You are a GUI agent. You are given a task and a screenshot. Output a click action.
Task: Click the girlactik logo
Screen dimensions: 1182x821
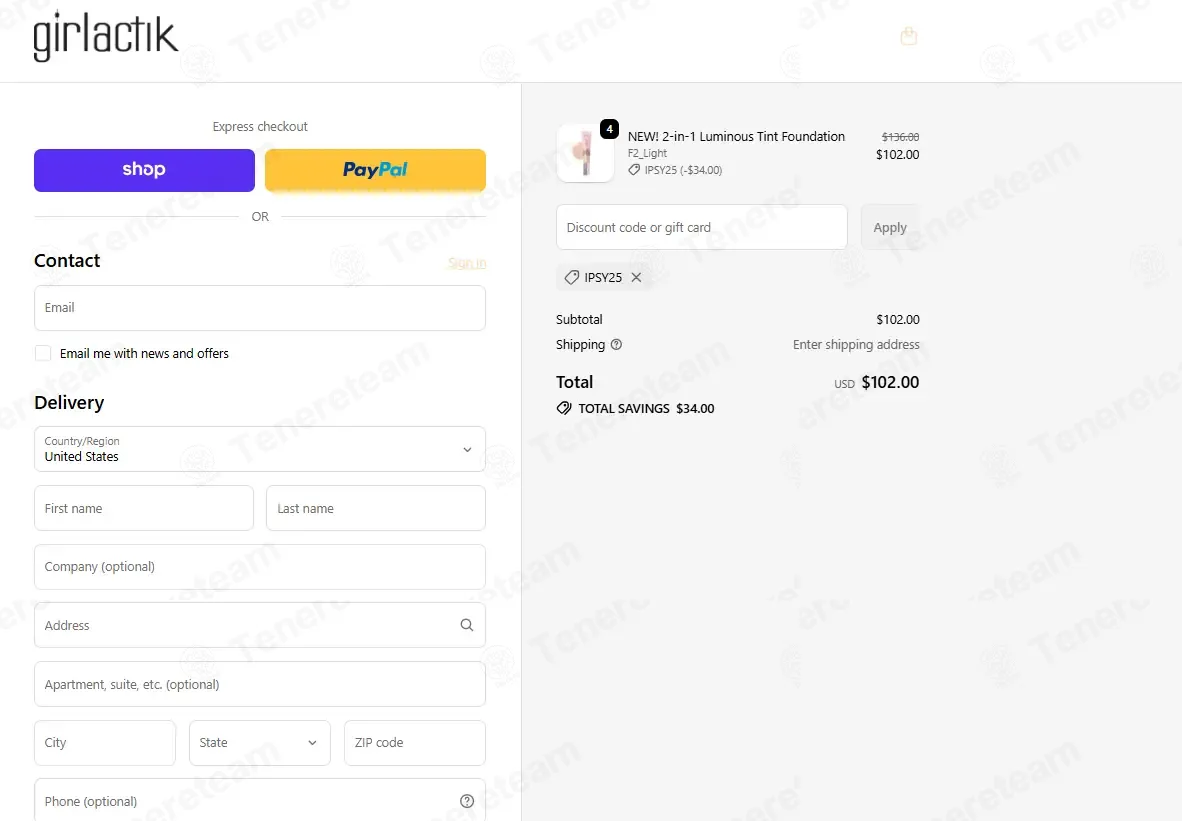coord(106,36)
